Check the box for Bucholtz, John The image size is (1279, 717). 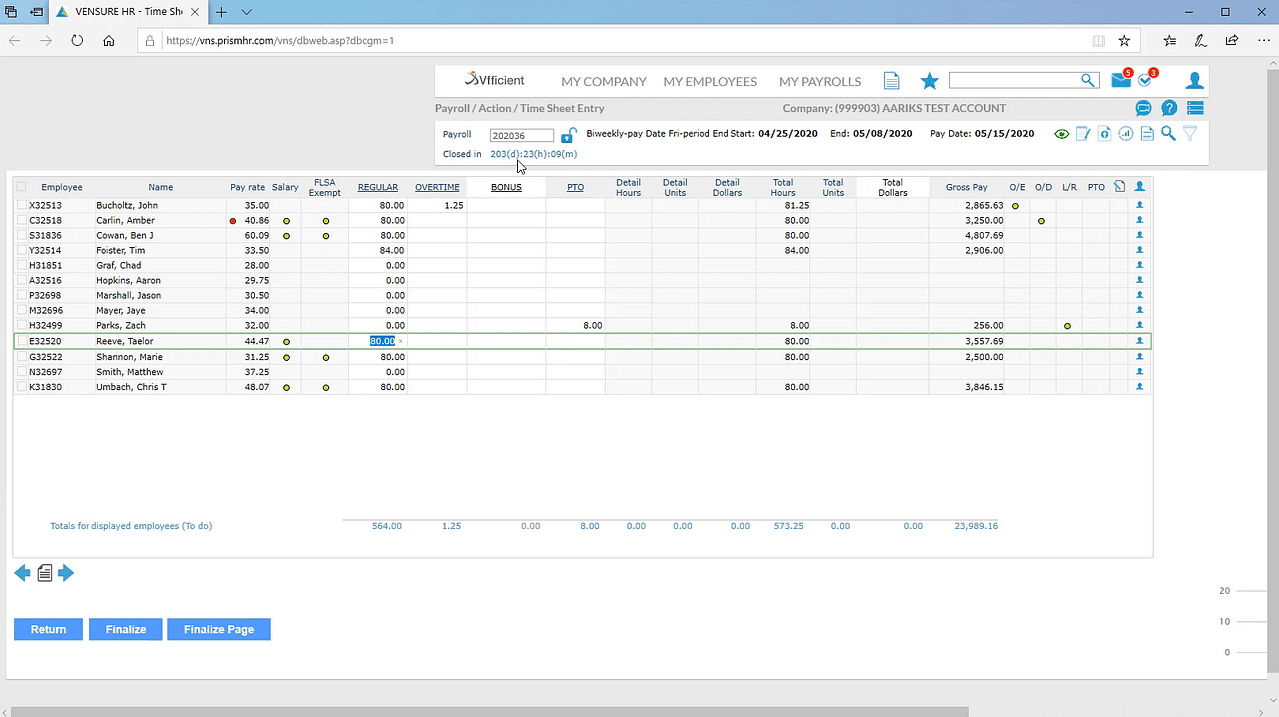22,205
